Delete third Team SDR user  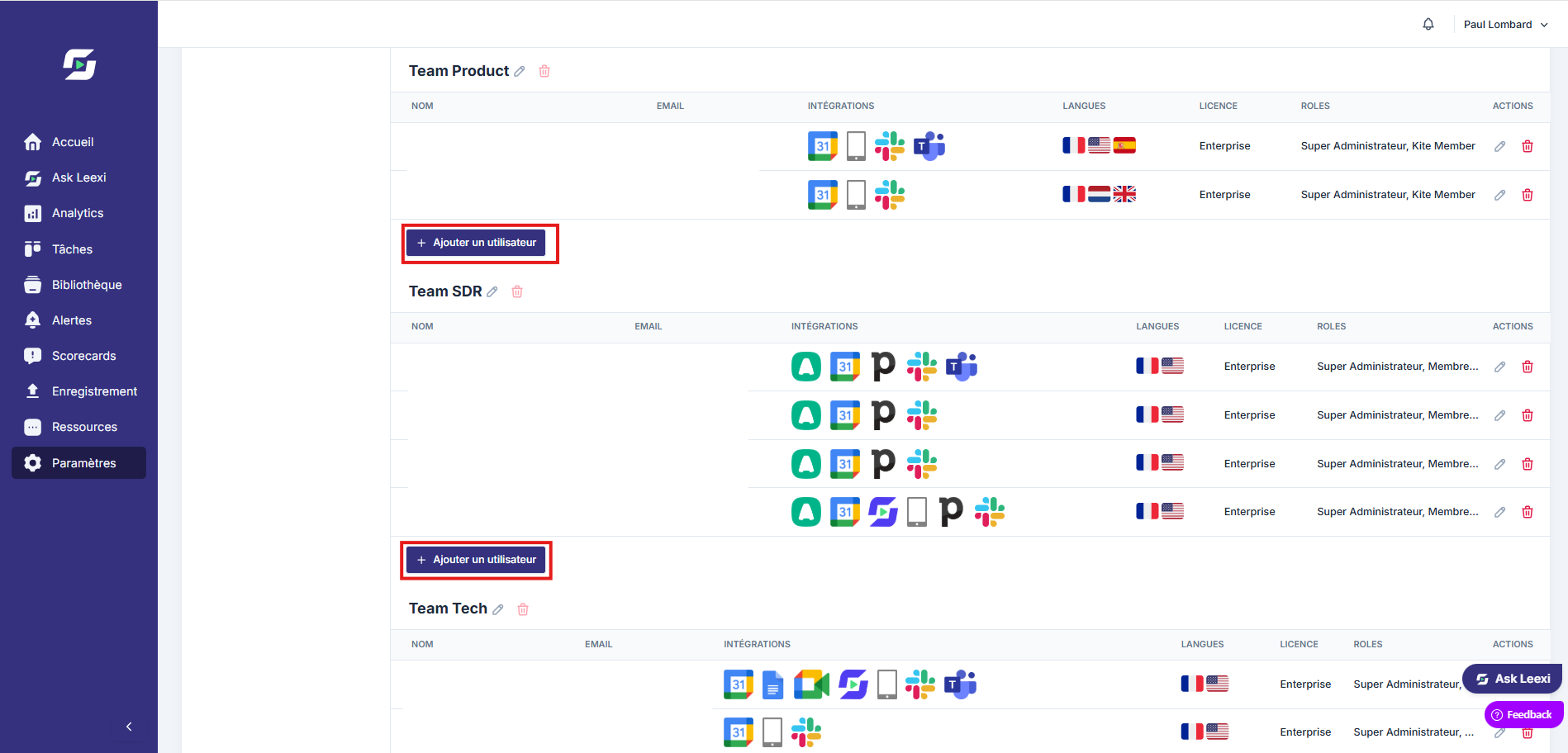(x=1528, y=464)
